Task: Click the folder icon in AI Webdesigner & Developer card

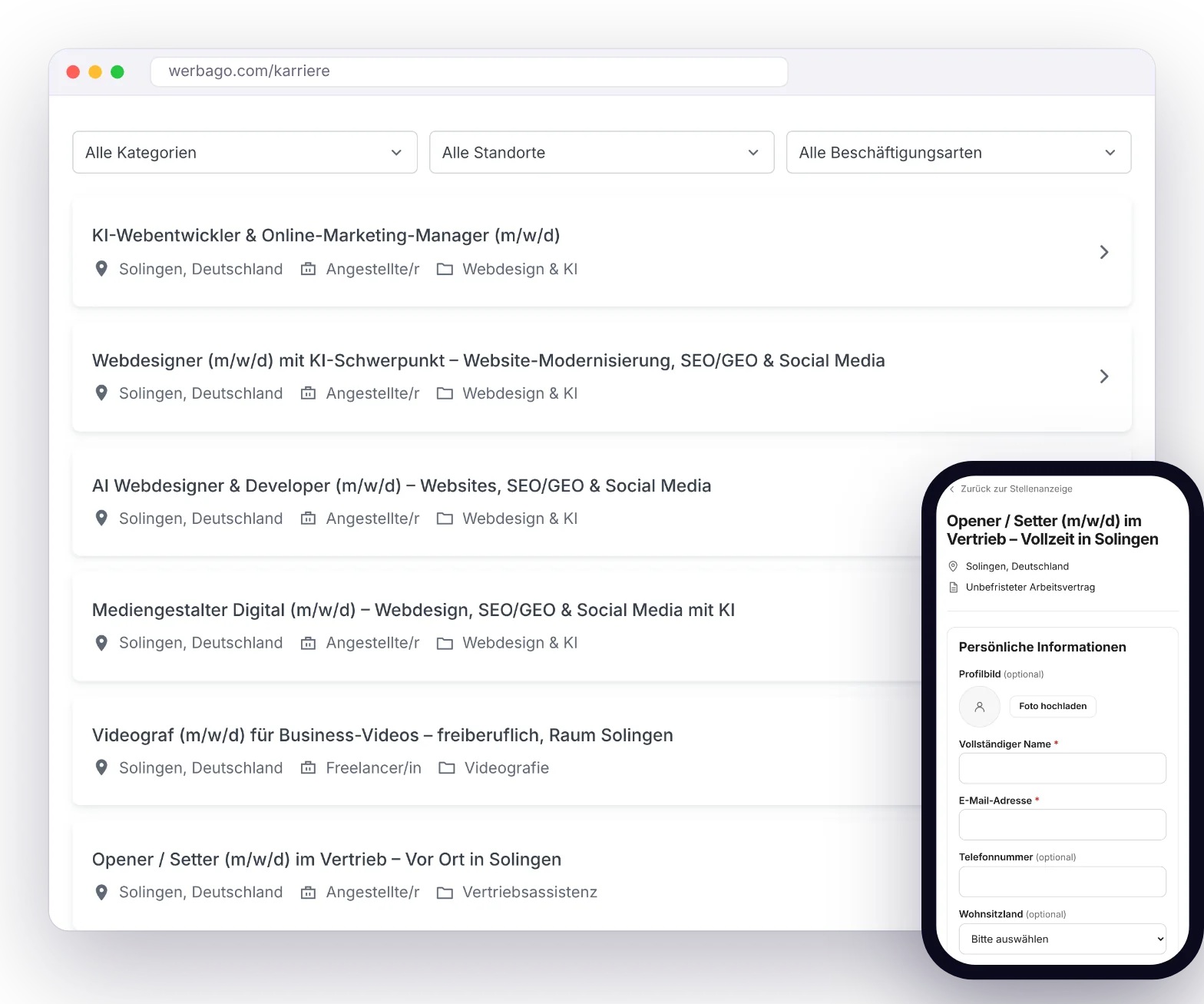Action: [445, 519]
